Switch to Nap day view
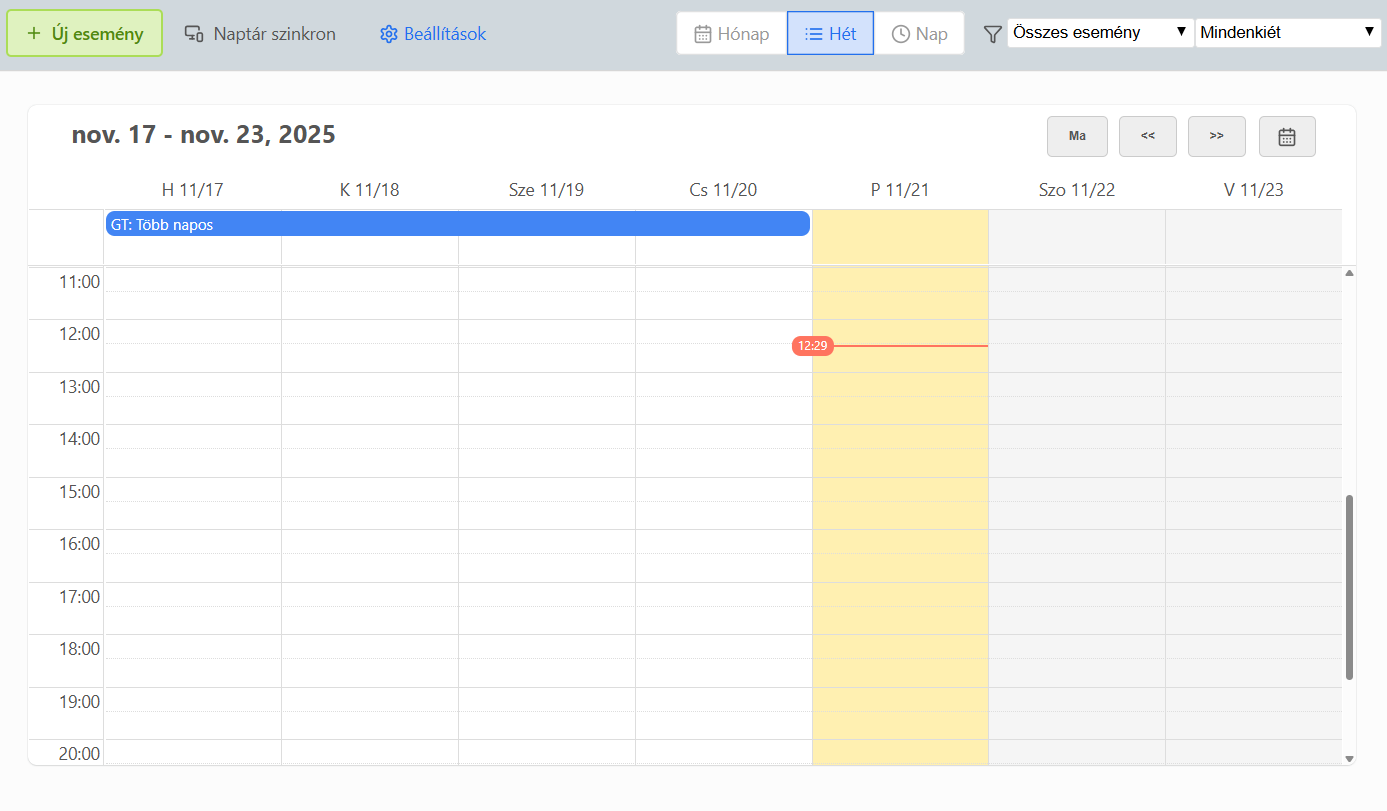This screenshot has width=1387, height=811. coord(919,34)
